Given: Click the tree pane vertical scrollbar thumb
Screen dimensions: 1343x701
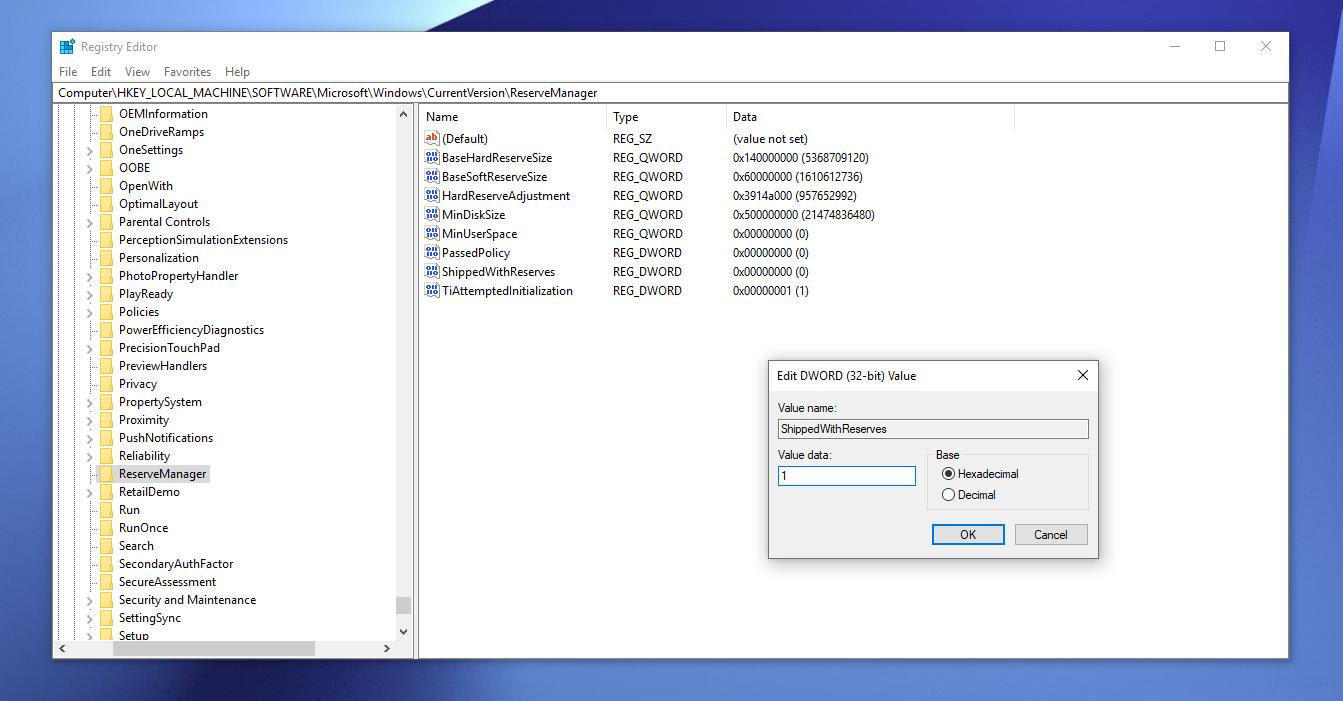Looking at the screenshot, I should tap(403, 605).
